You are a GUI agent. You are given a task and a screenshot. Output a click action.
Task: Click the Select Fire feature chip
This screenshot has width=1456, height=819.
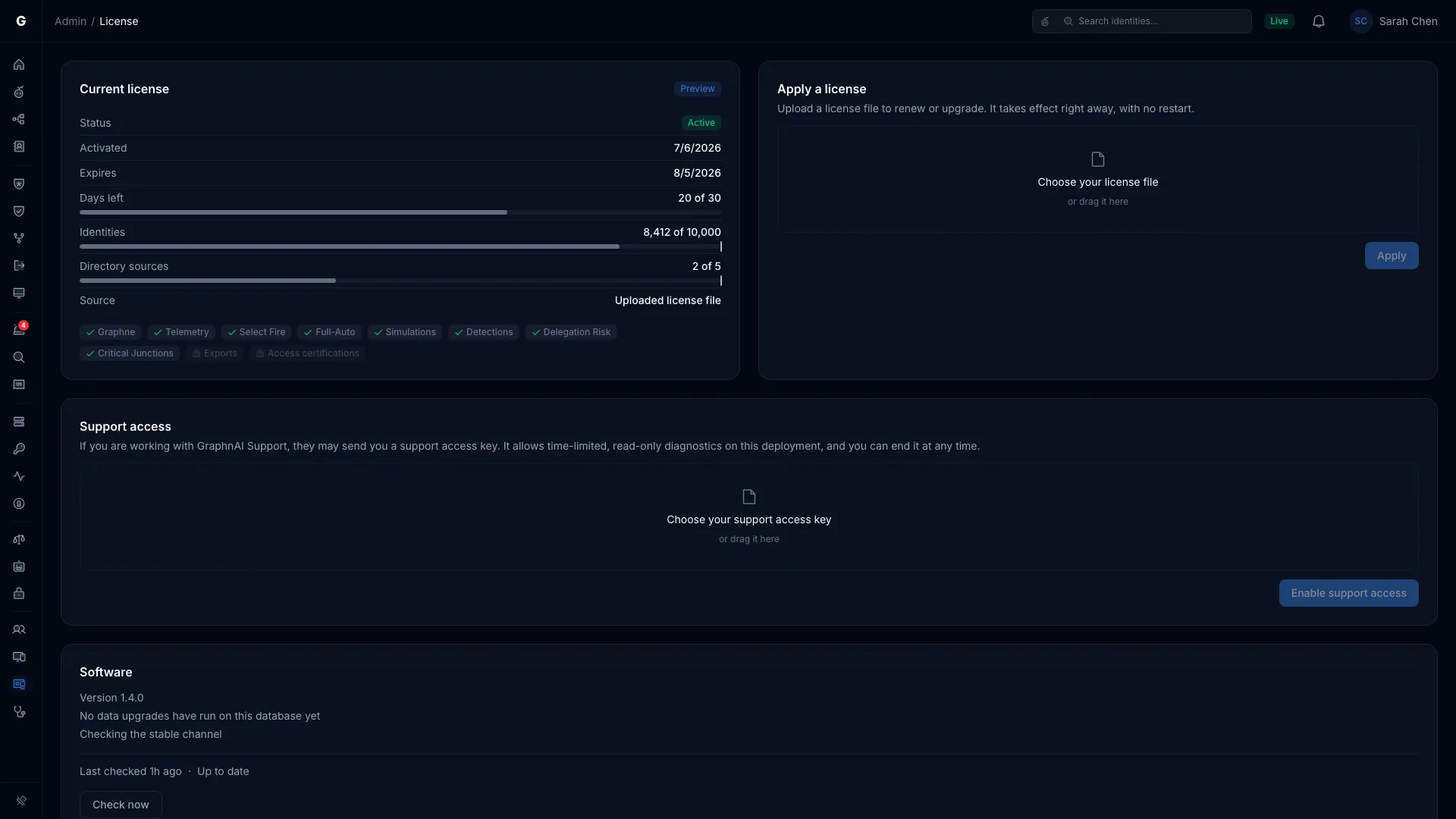pyautogui.click(x=256, y=332)
